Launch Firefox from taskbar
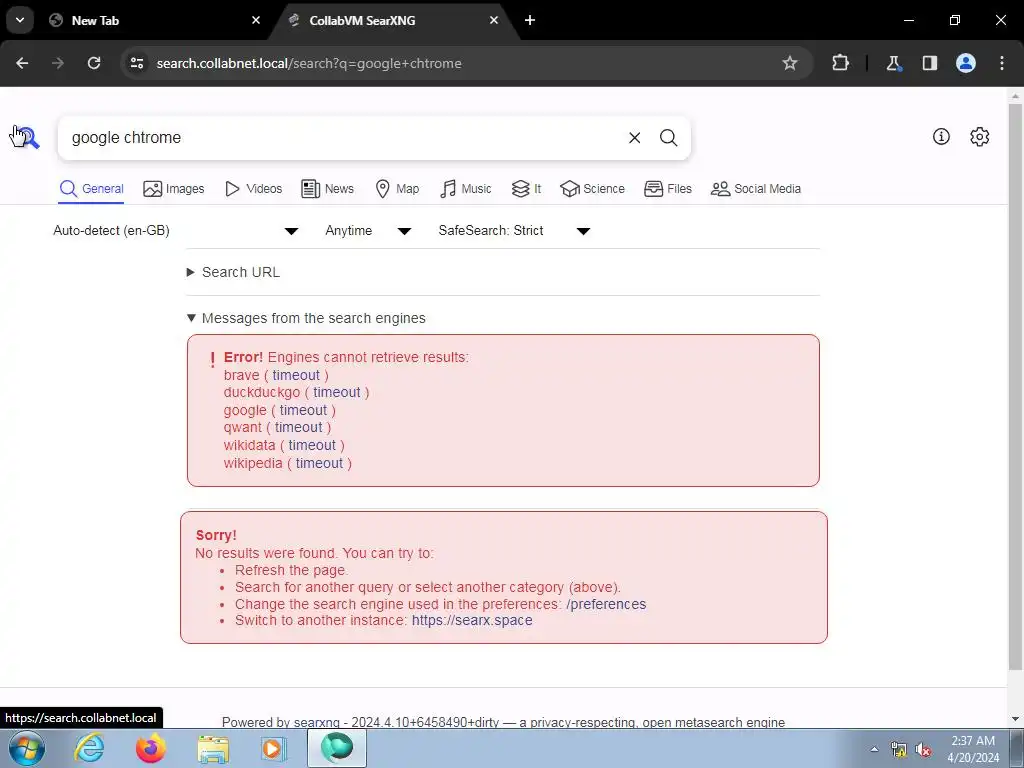This screenshot has height=768, width=1024. [x=150, y=748]
